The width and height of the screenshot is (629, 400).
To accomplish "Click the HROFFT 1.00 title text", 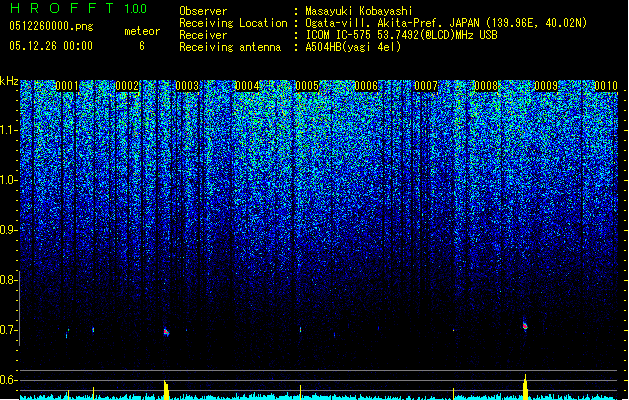I will (78, 8).
